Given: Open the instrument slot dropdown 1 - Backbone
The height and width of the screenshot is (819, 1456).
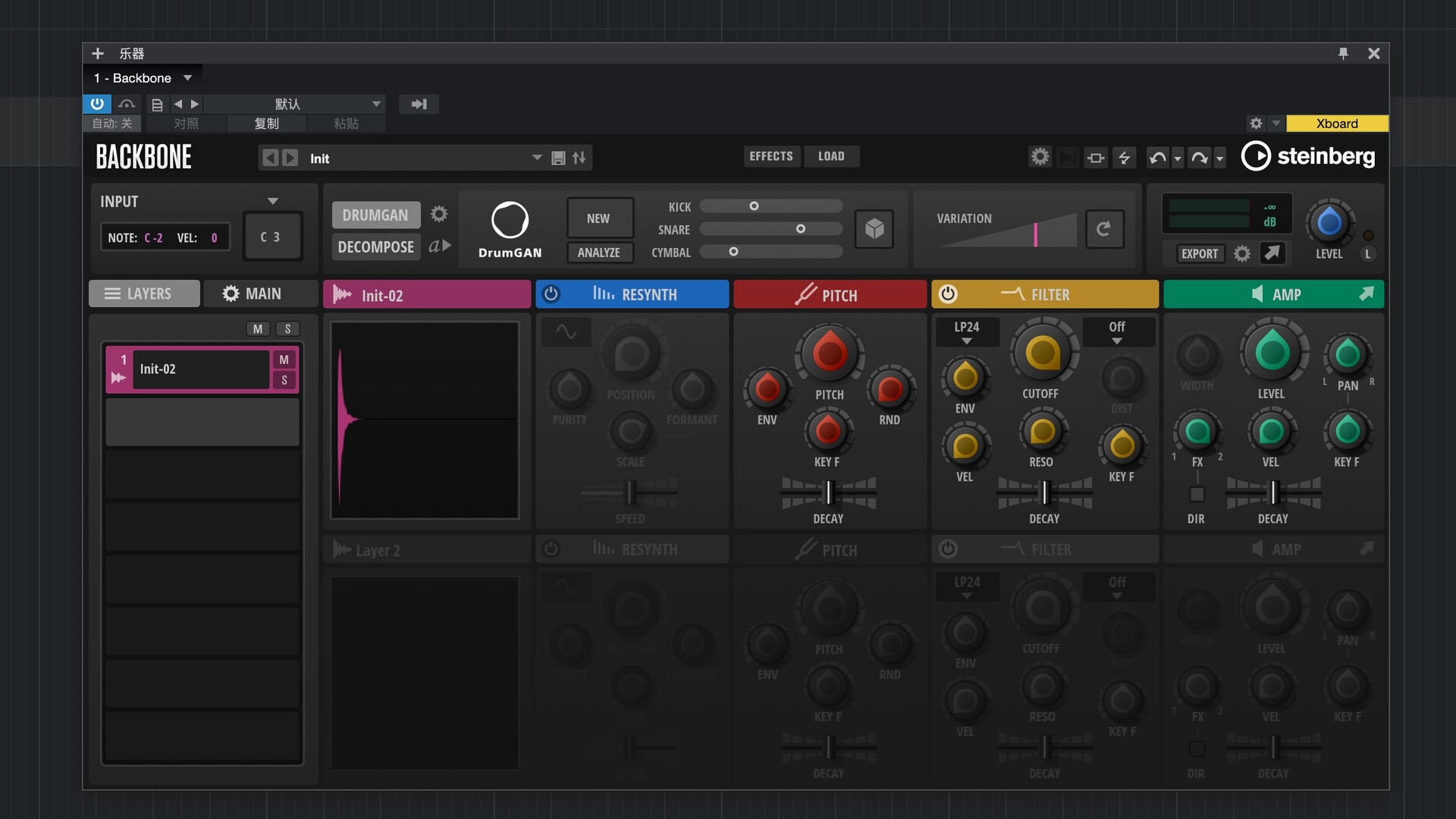Looking at the screenshot, I should coord(143,78).
